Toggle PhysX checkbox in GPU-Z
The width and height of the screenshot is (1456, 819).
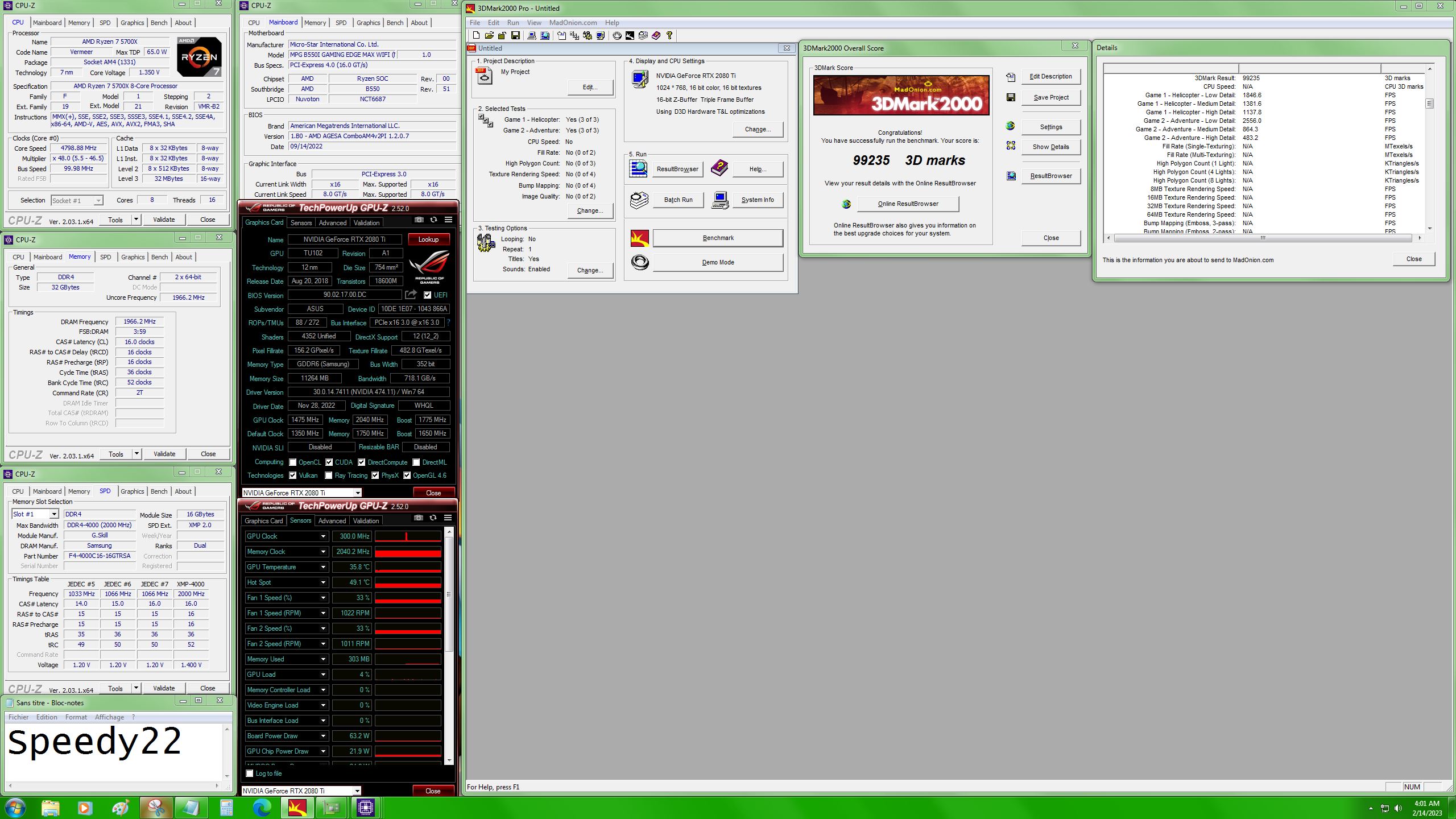pos(375,475)
